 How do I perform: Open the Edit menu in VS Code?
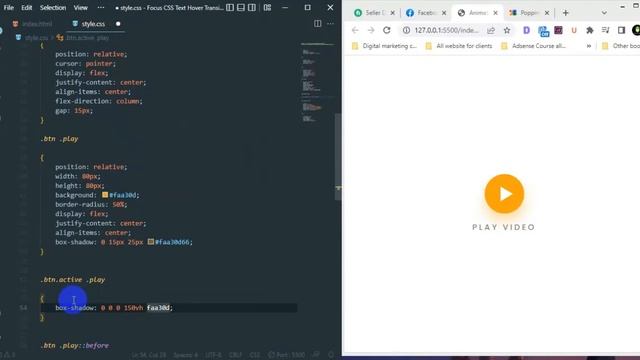pos(27,7)
